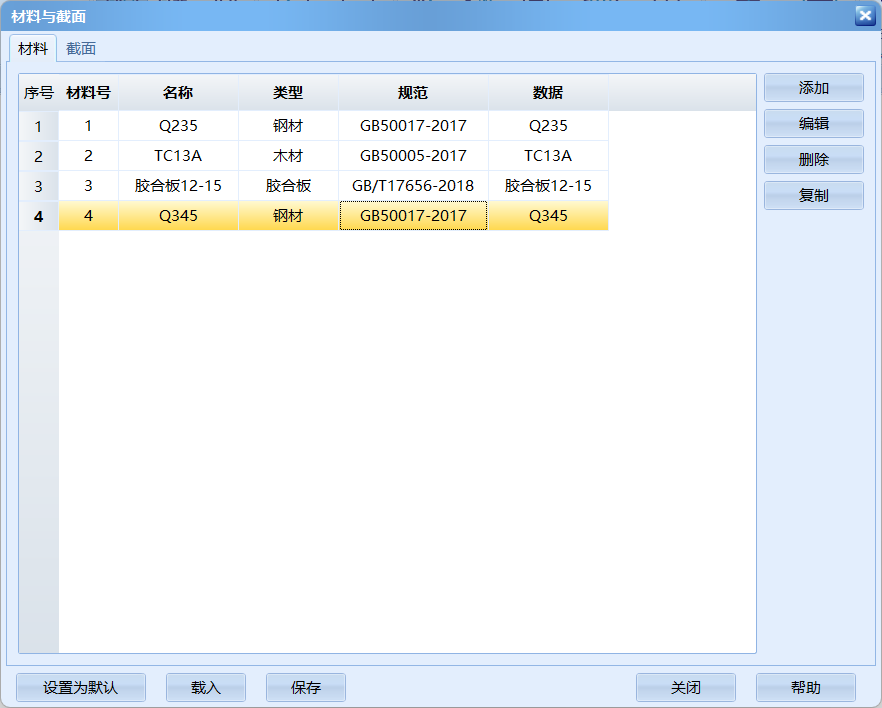882x708 pixels.
Task: Select GB50005-2017 specification cell
Action: coord(413,156)
